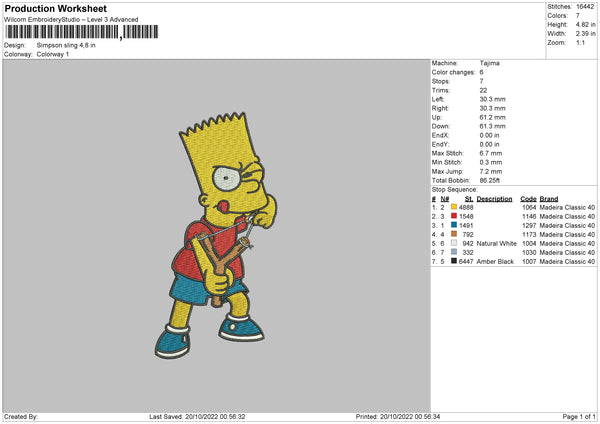
Task: Click the 'Stop Sequence:' heading
Action: click(455, 190)
